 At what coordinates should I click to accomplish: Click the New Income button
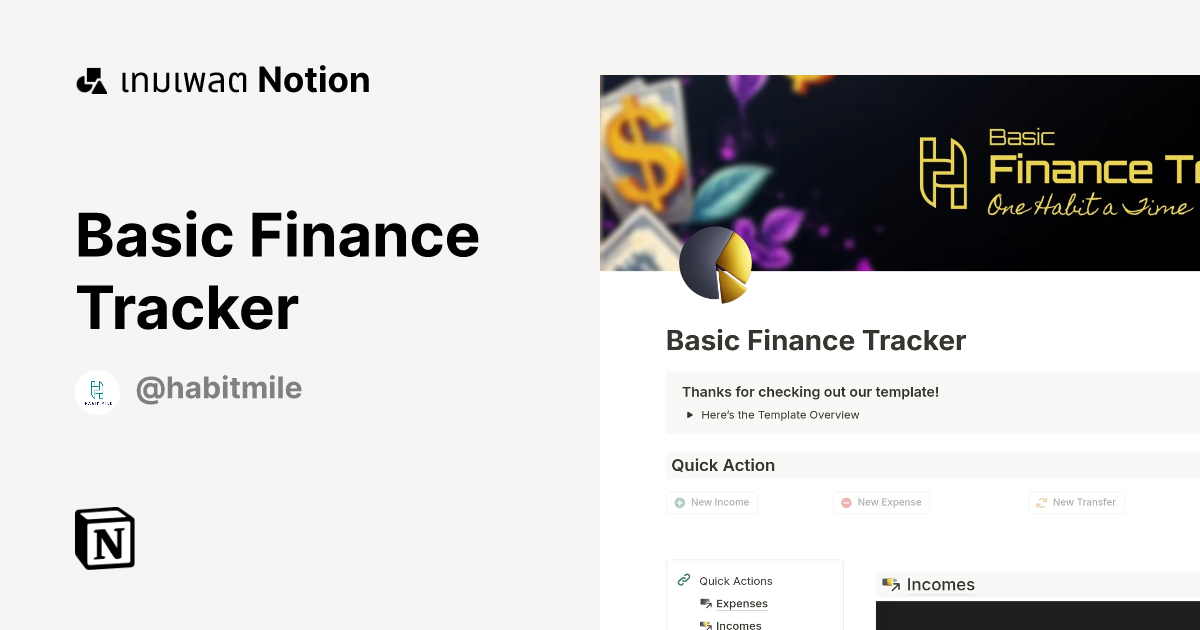(x=712, y=502)
